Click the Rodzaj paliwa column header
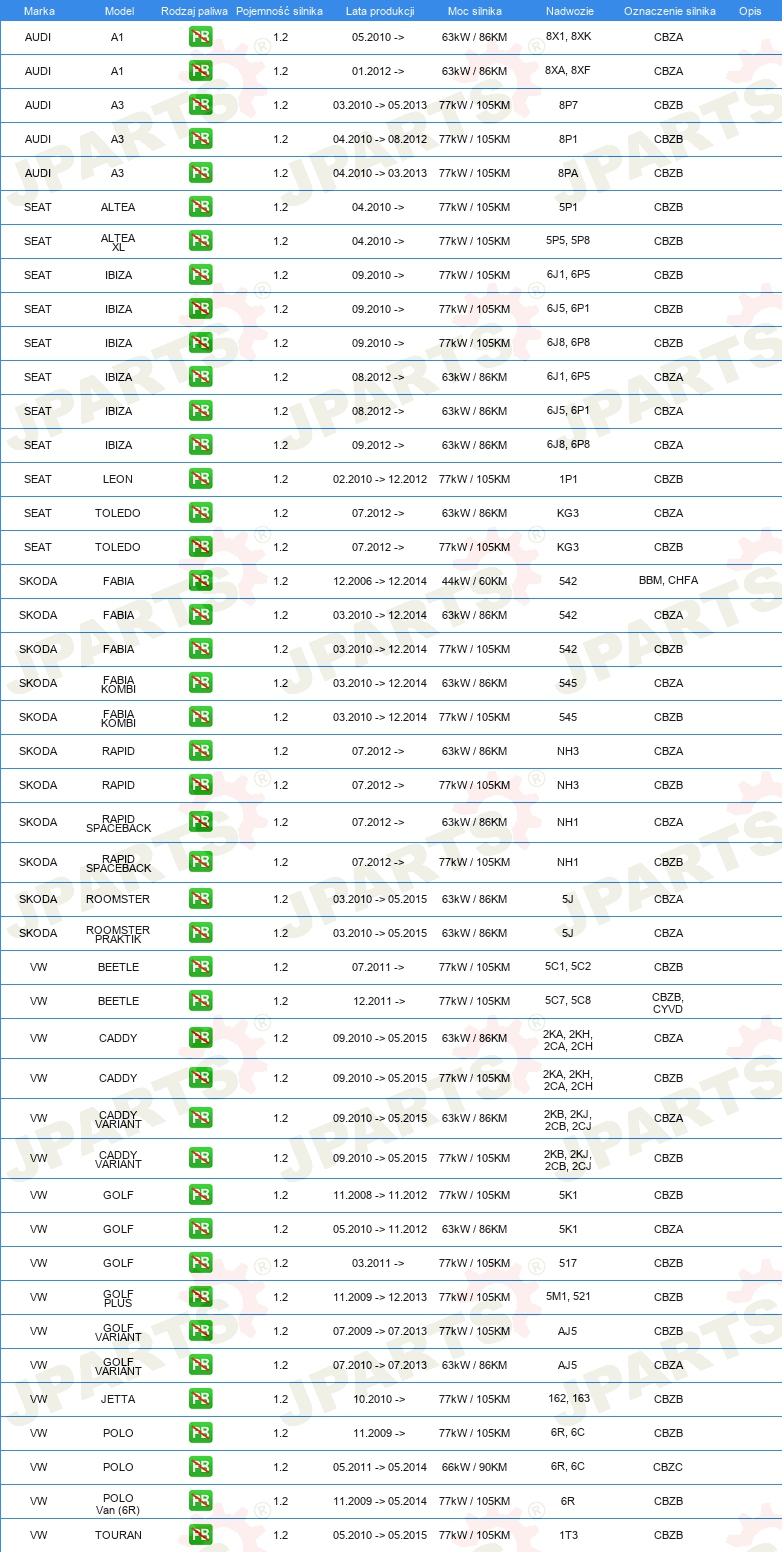This screenshot has height=1552, width=782. pos(194,11)
